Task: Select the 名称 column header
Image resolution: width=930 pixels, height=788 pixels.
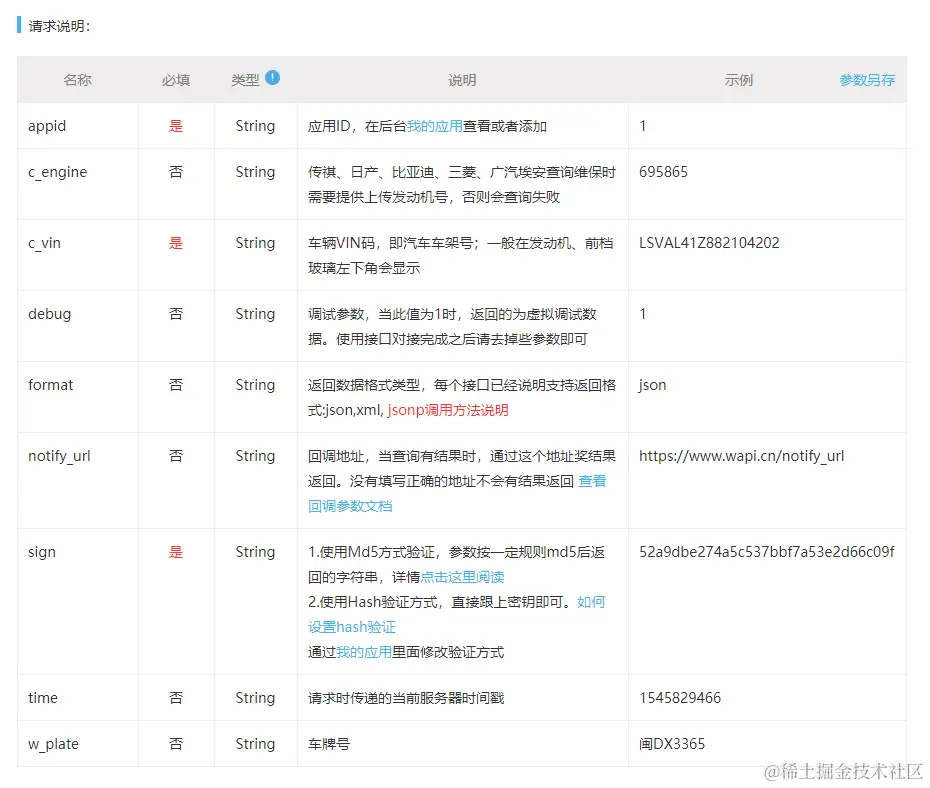Action: (78, 80)
